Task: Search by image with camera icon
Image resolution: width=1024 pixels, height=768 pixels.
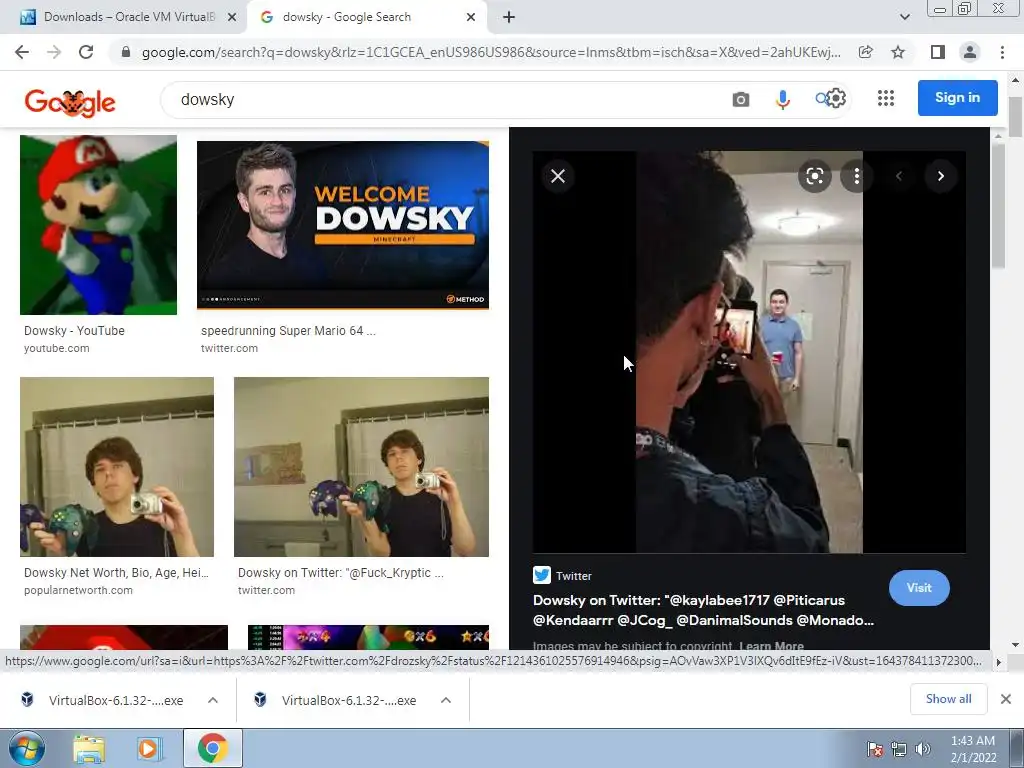Action: 741,99
